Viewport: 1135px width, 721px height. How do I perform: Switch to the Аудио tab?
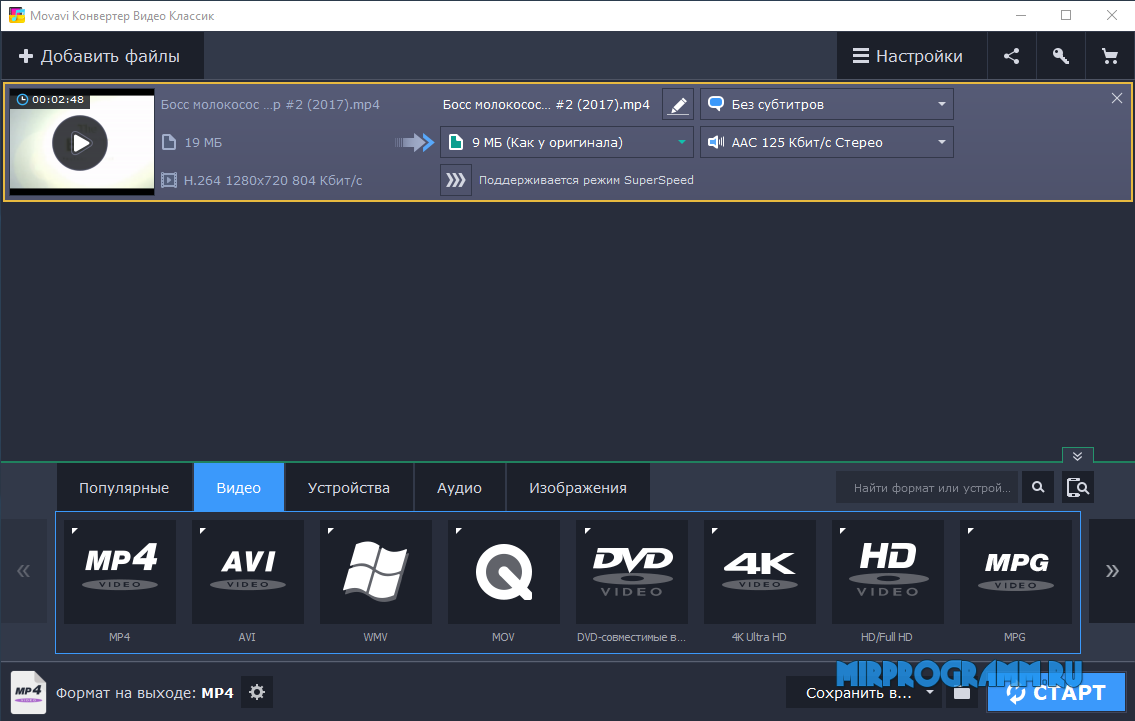(x=459, y=488)
